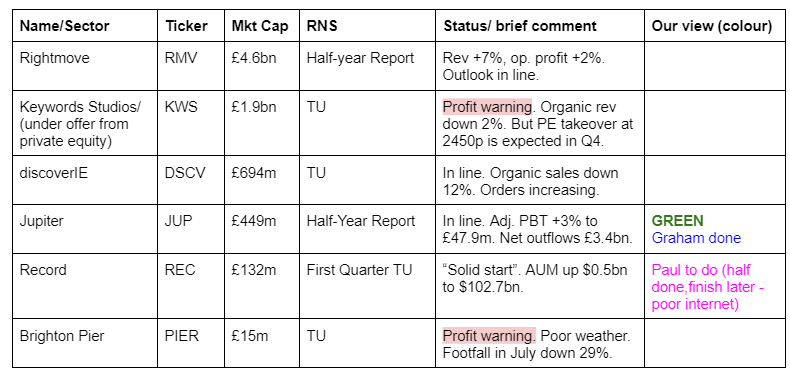Click the blue Graham done text
The width and height of the screenshot is (790, 372).
point(696,237)
